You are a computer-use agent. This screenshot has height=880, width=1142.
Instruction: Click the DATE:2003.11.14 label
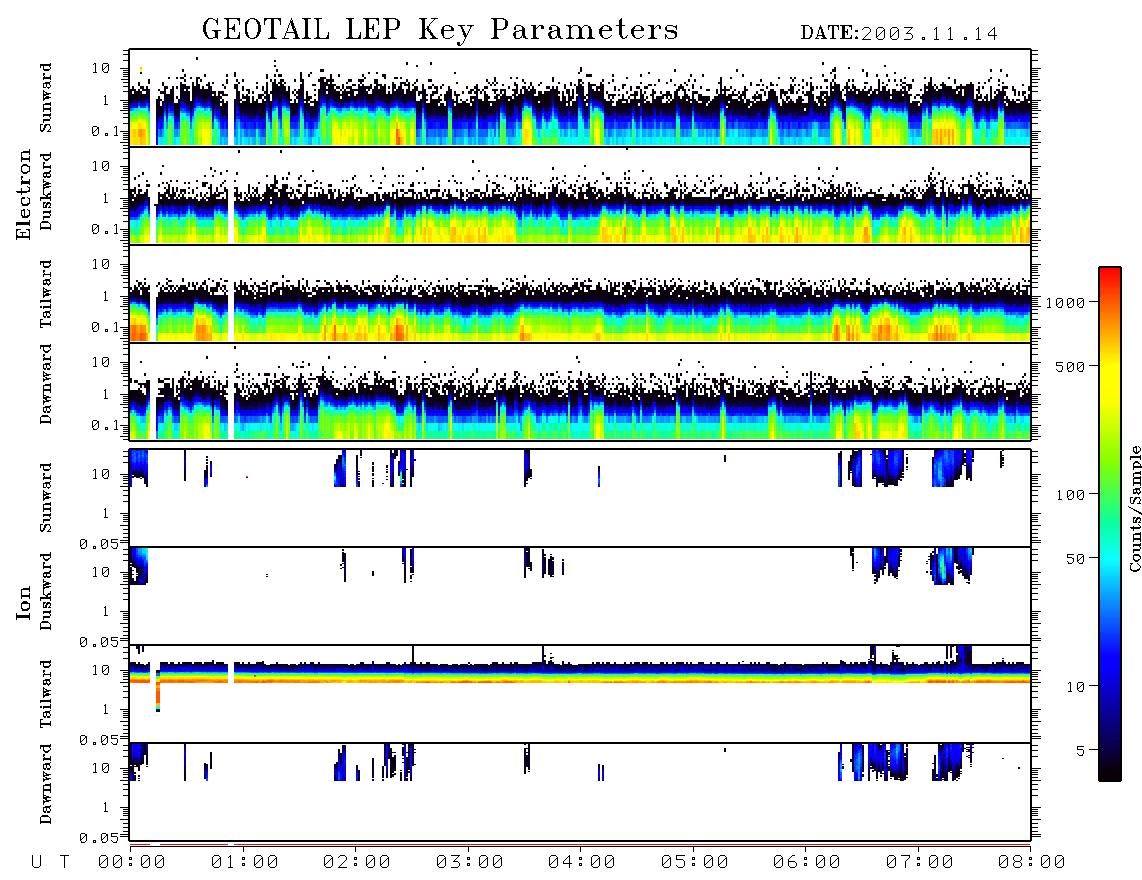[899, 33]
